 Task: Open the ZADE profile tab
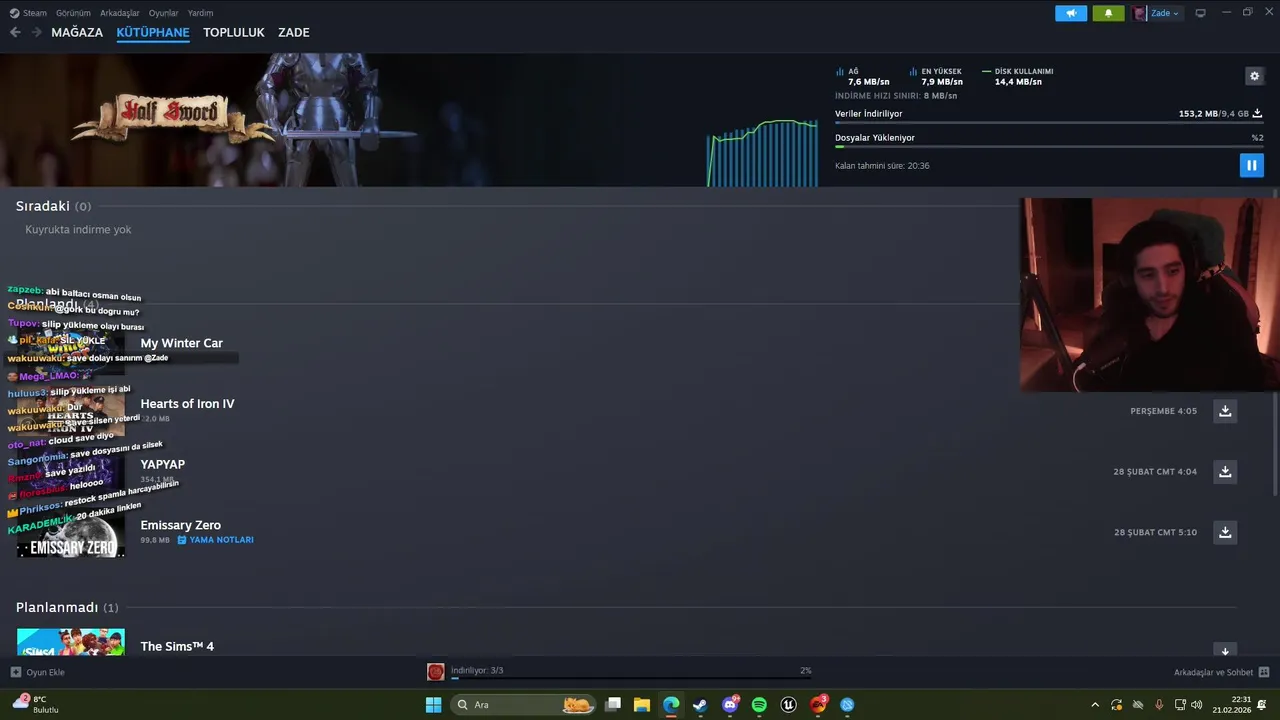(x=294, y=32)
